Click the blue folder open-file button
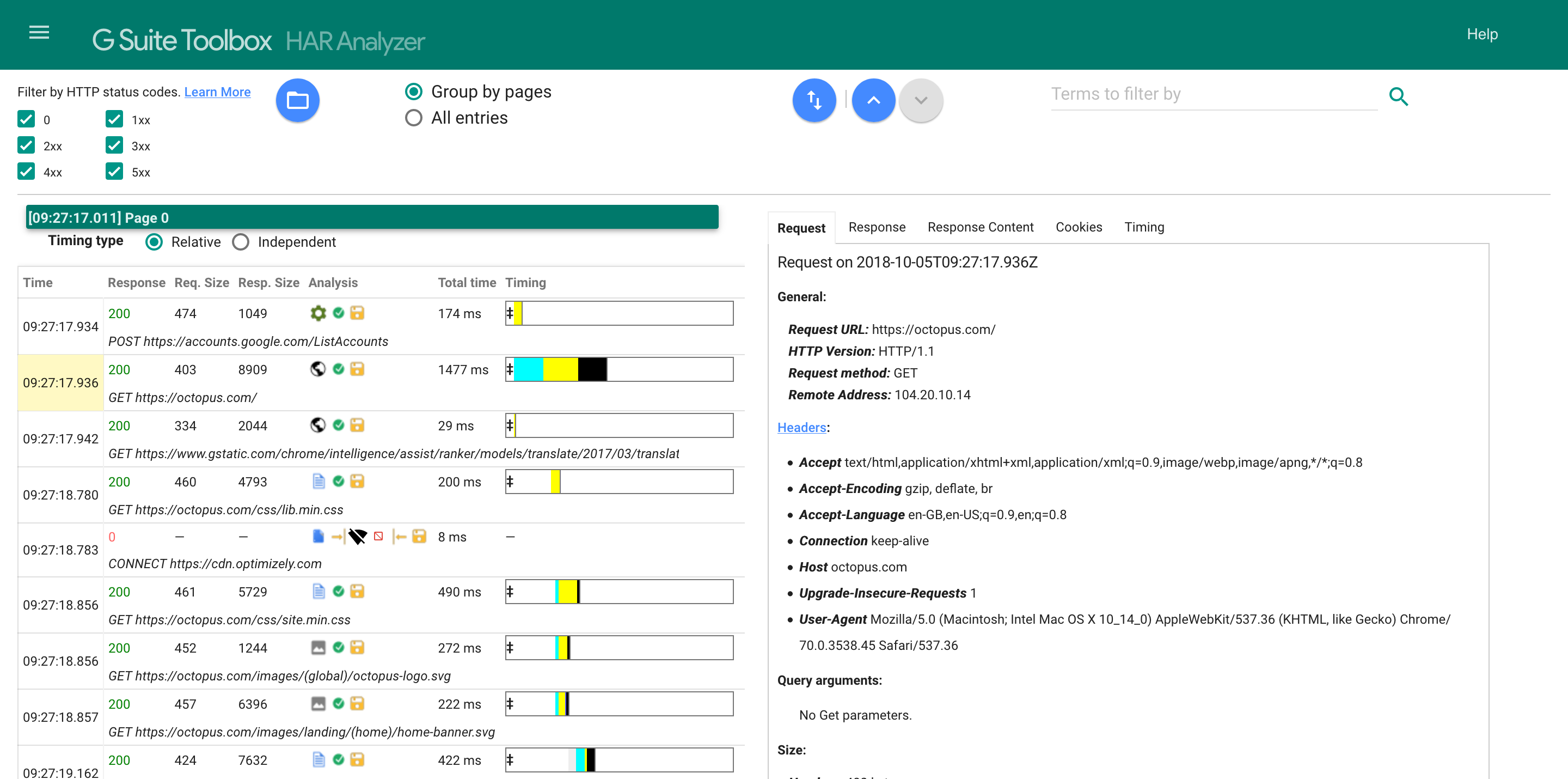The height and width of the screenshot is (779, 1568). [297, 100]
